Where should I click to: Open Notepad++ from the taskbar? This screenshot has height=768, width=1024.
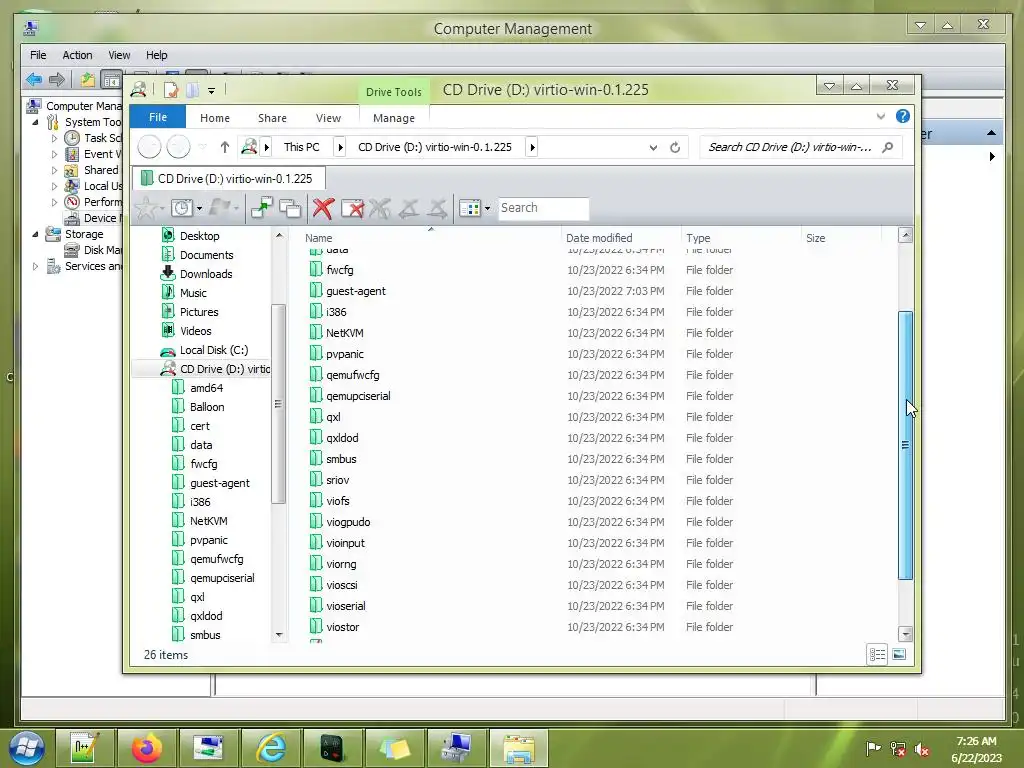click(85, 748)
